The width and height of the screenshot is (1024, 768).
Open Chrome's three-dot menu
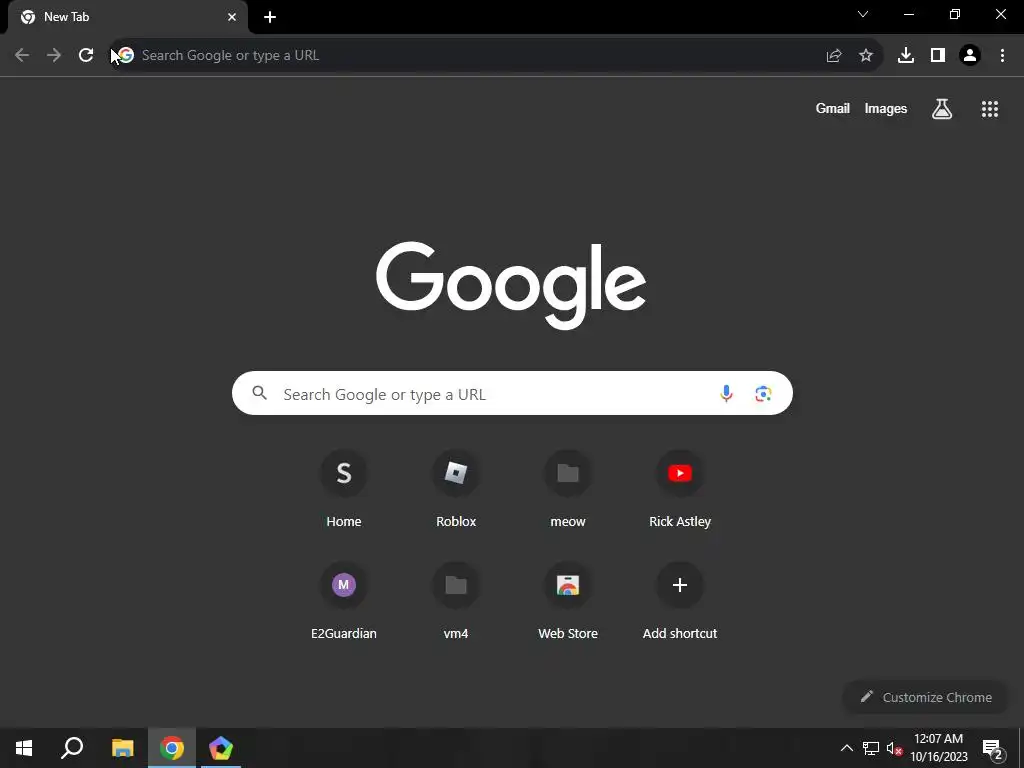[x=1002, y=56]
